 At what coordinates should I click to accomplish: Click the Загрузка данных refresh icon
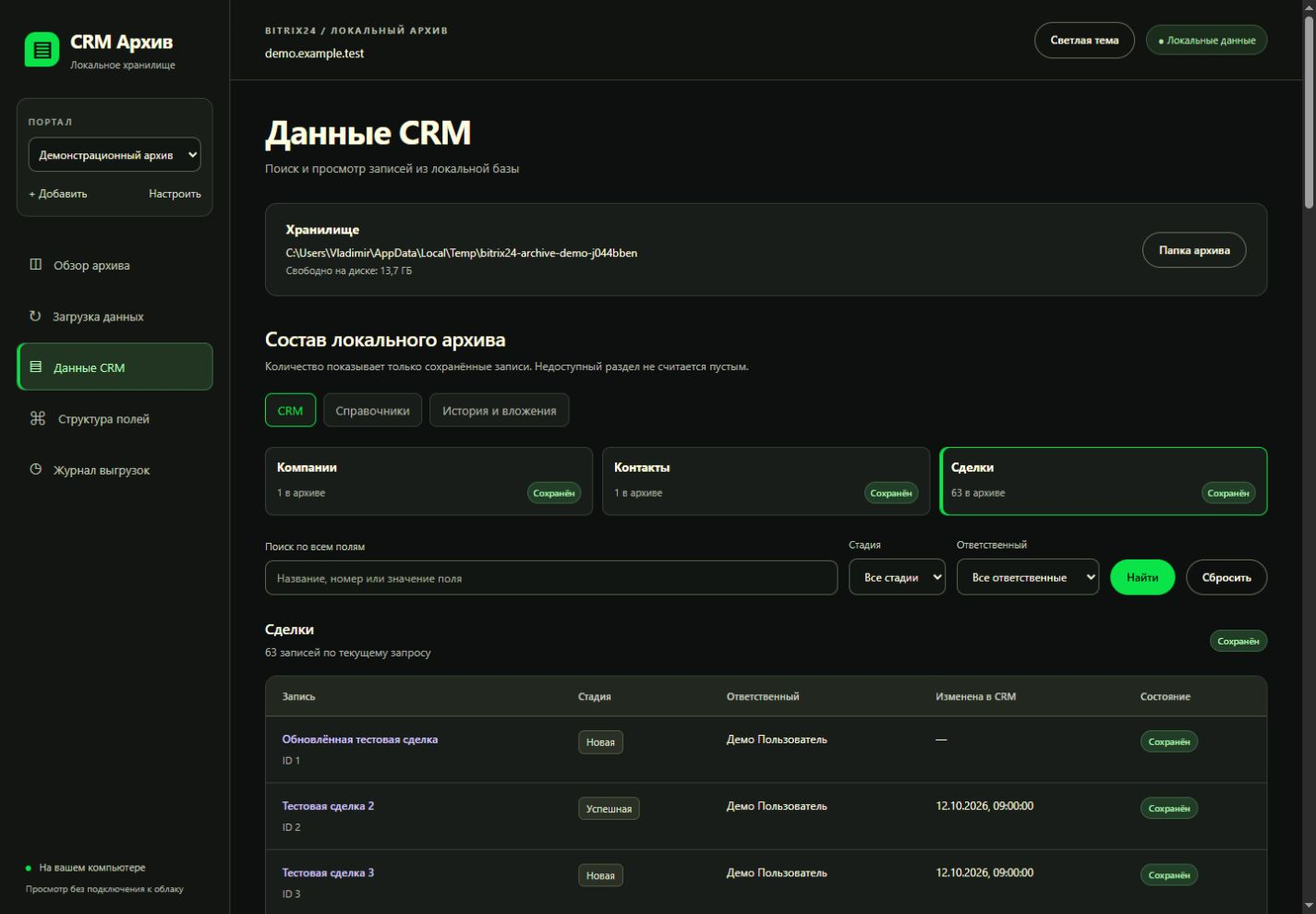pos(35,316)
